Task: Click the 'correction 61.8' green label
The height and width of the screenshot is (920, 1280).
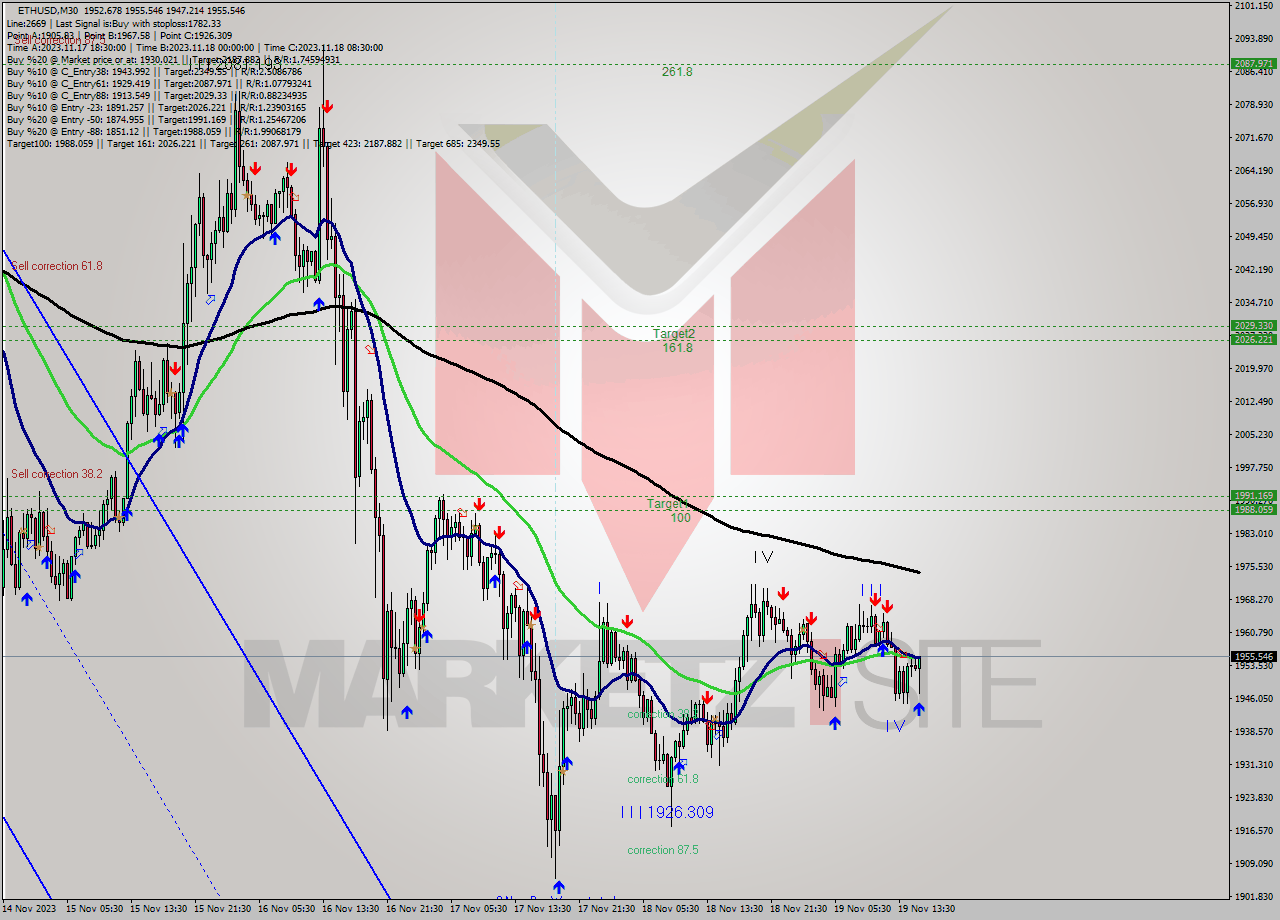Action: pyautogui.click(x=663, y=779)
